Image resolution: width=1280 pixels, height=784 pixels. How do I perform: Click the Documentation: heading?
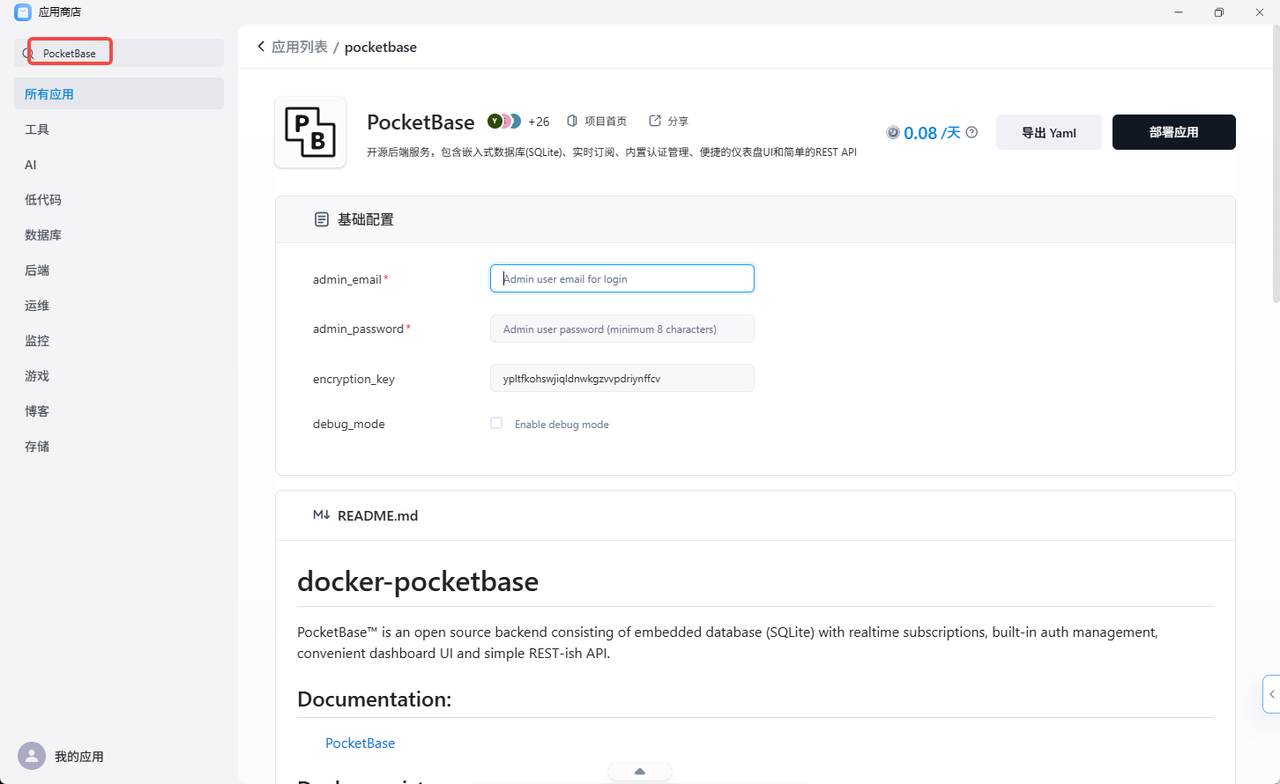click(374, 699)
